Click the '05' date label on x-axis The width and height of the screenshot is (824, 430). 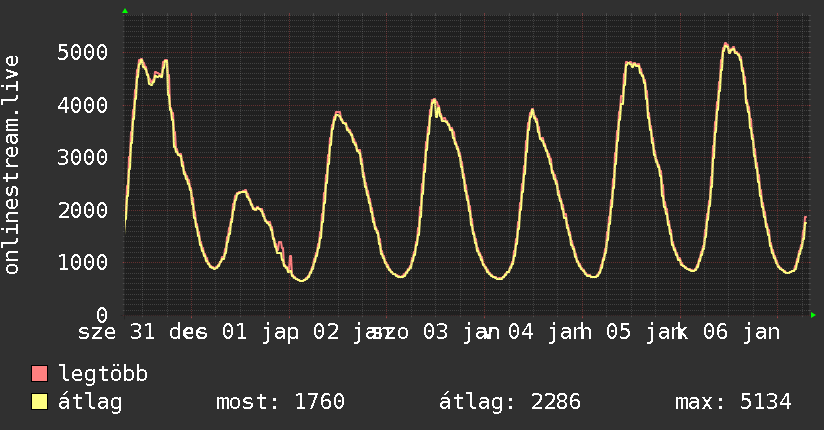(618, 332)
